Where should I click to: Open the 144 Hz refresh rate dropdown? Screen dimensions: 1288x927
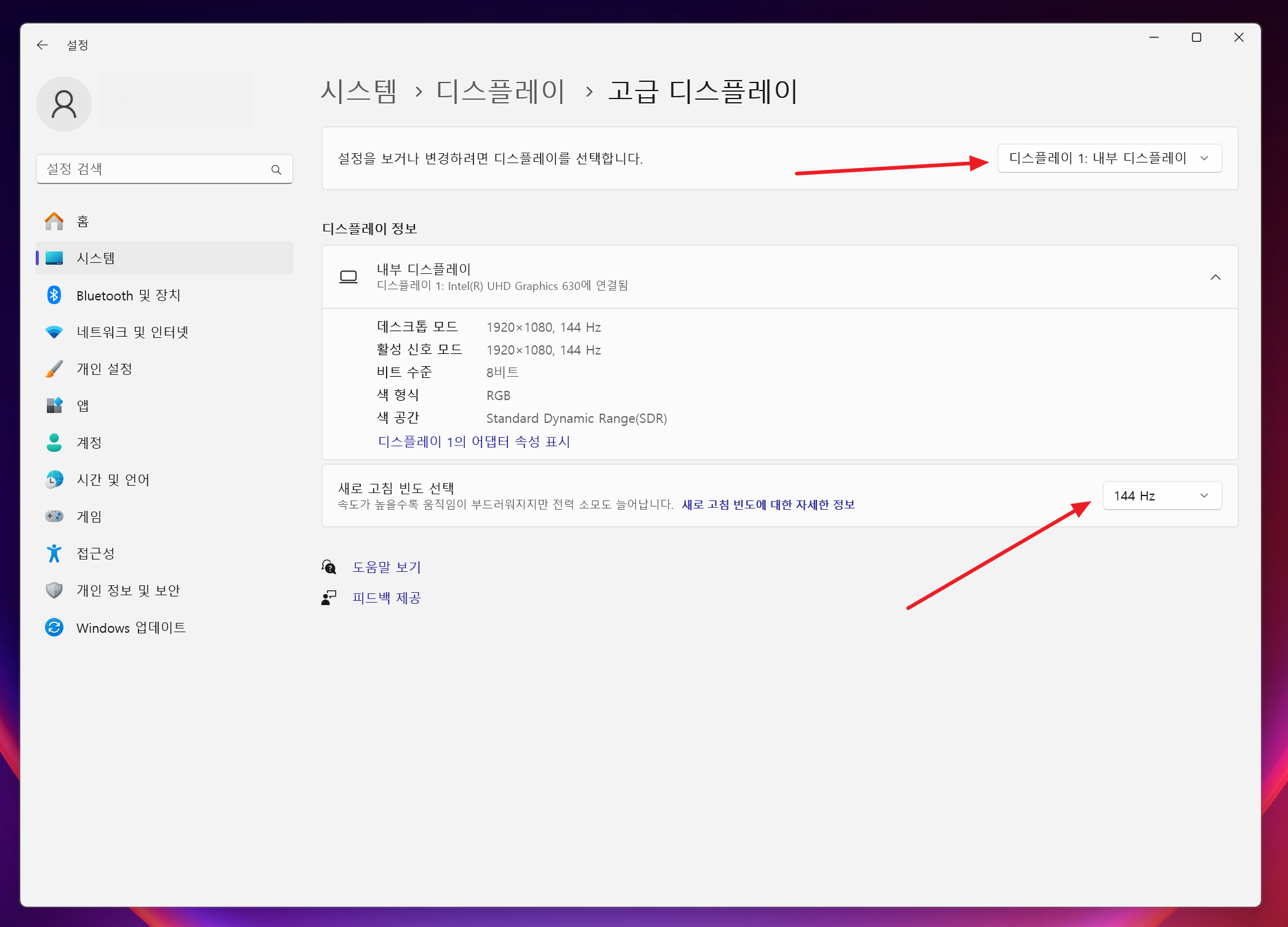[x=1161, y=496]
